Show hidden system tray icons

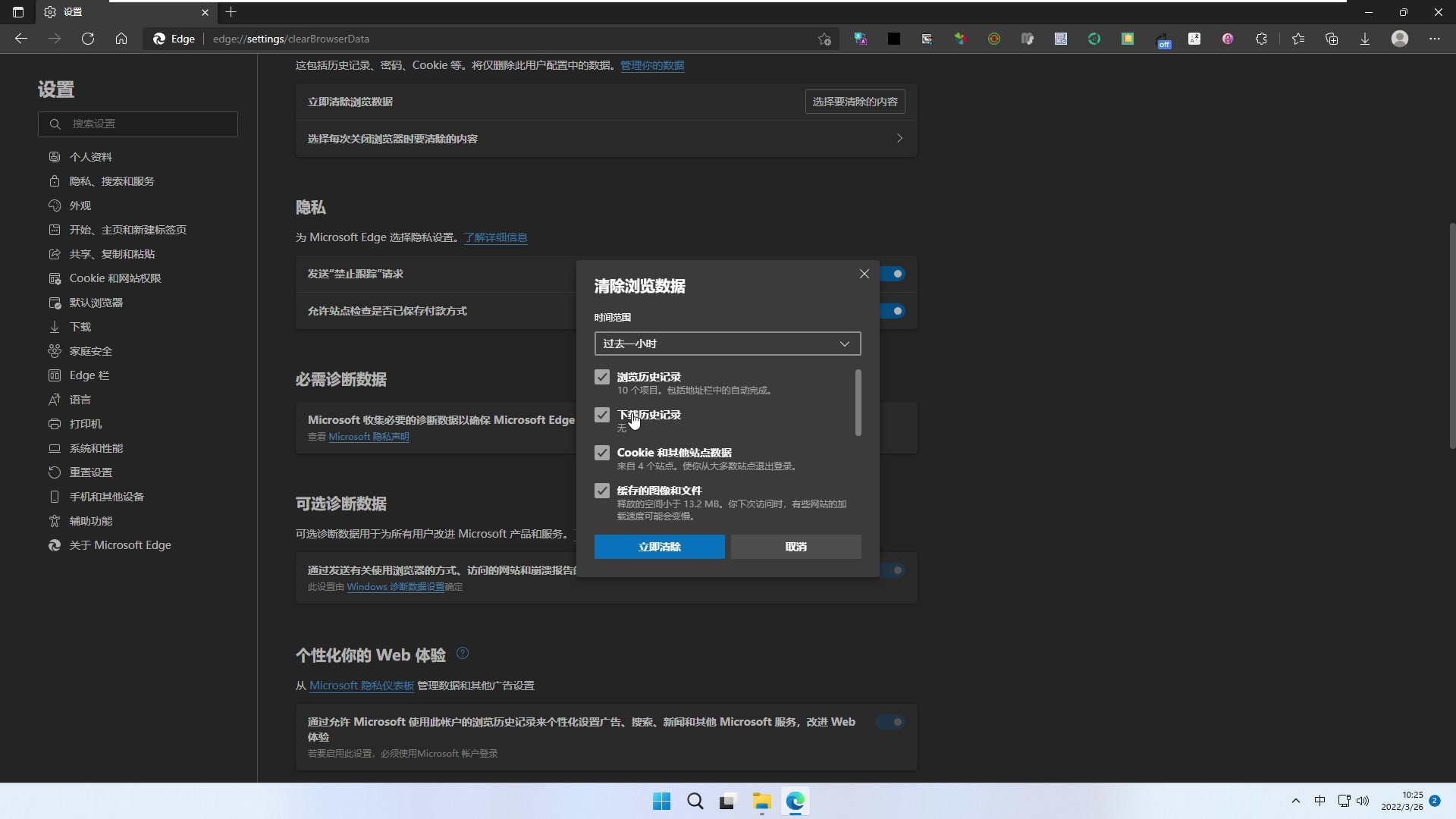coord(1295,801)
